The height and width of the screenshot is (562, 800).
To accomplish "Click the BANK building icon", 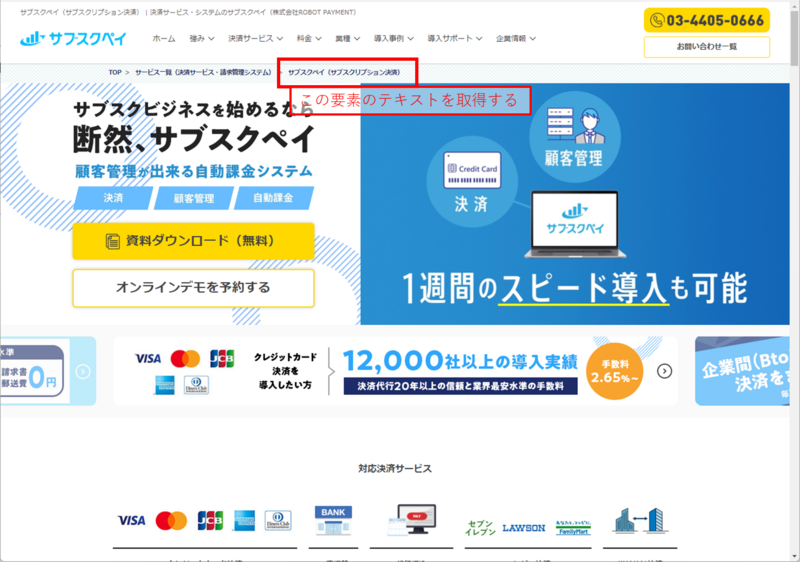I will click(333, 520).
